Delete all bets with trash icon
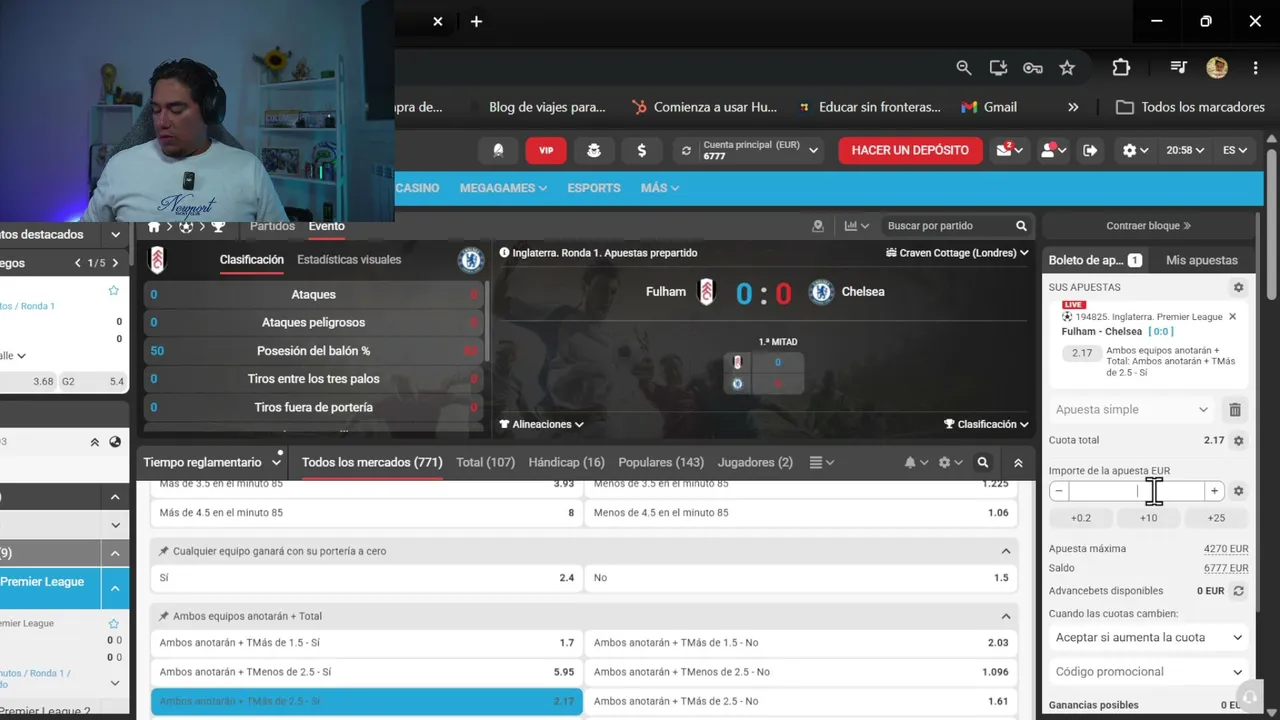The height and width of the screenshot is (720, 1280). tap(1235, 409)
